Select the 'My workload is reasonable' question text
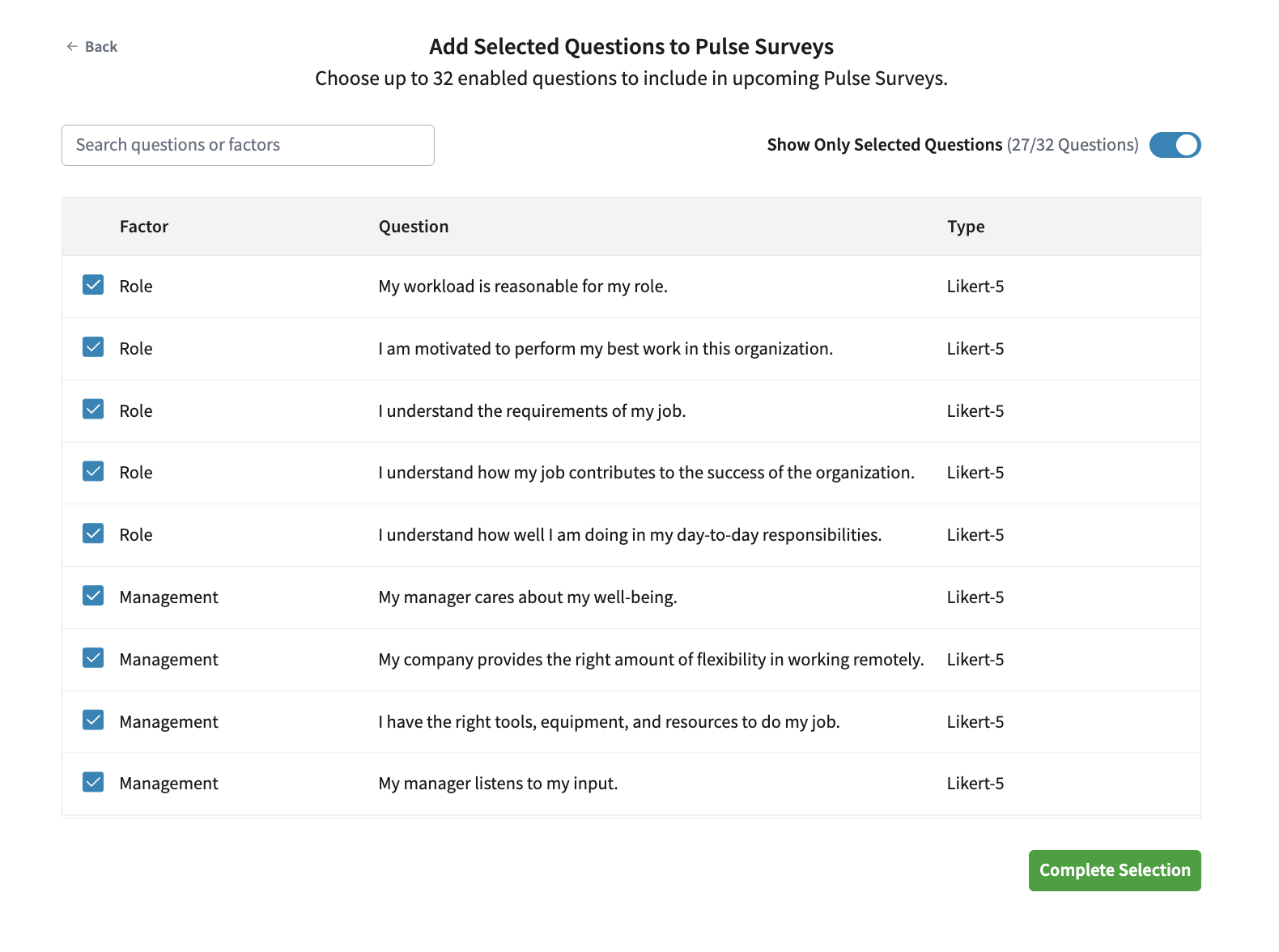1279x952 pixels. click(x=523, y=287)
